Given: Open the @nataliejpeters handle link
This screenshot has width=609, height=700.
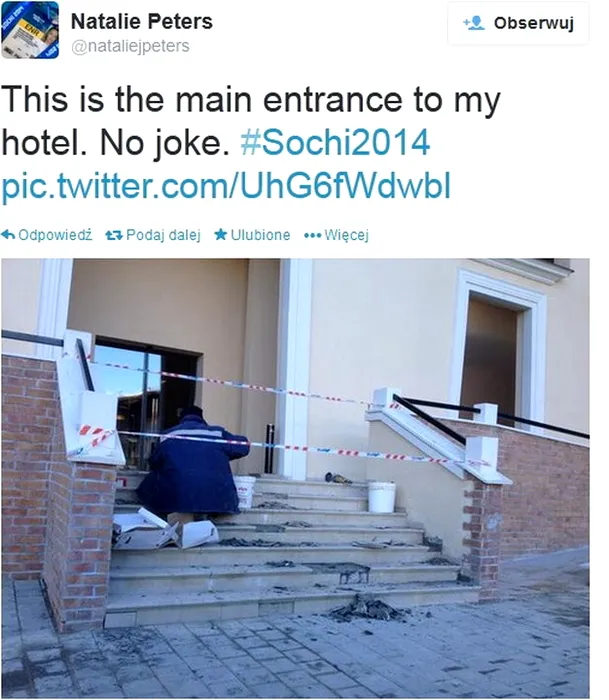Looking at the screenshot, I should (x=130, y=46).
